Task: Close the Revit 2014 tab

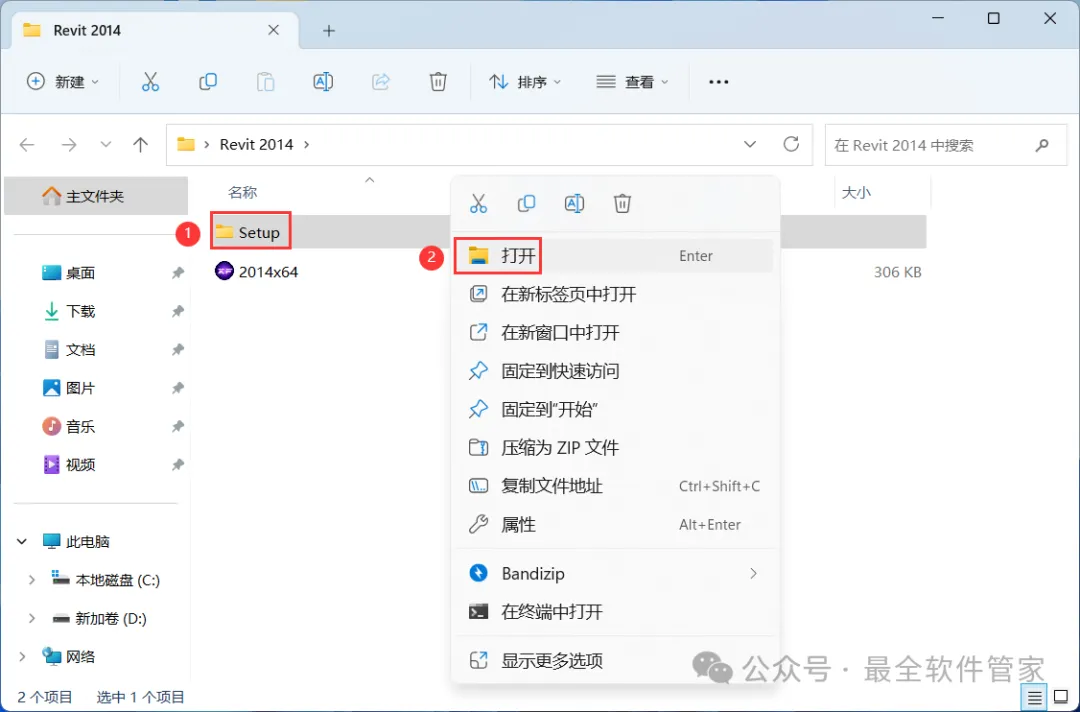Action: point(273,30)
